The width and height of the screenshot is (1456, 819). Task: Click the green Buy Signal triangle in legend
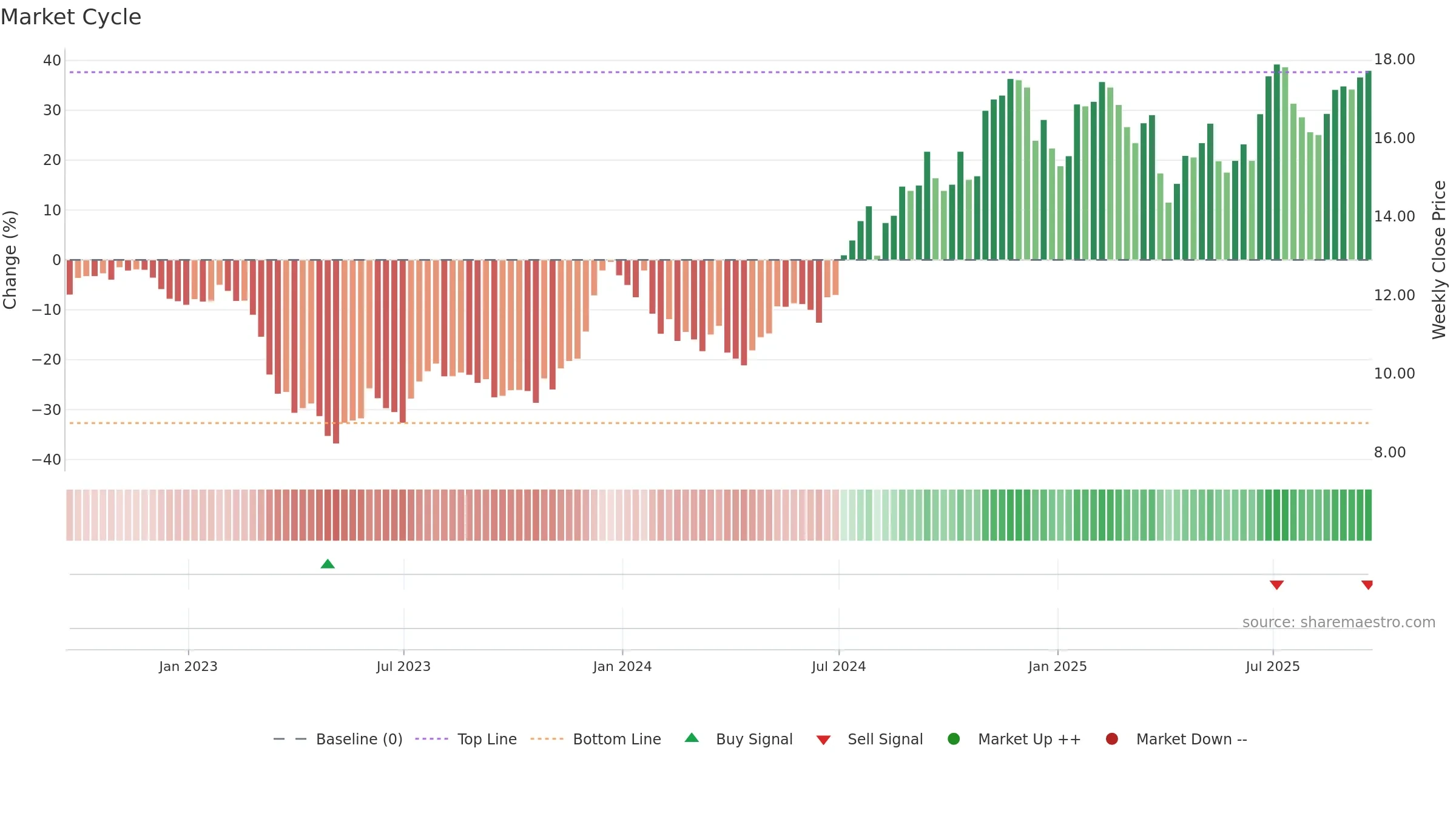point(692,738)
